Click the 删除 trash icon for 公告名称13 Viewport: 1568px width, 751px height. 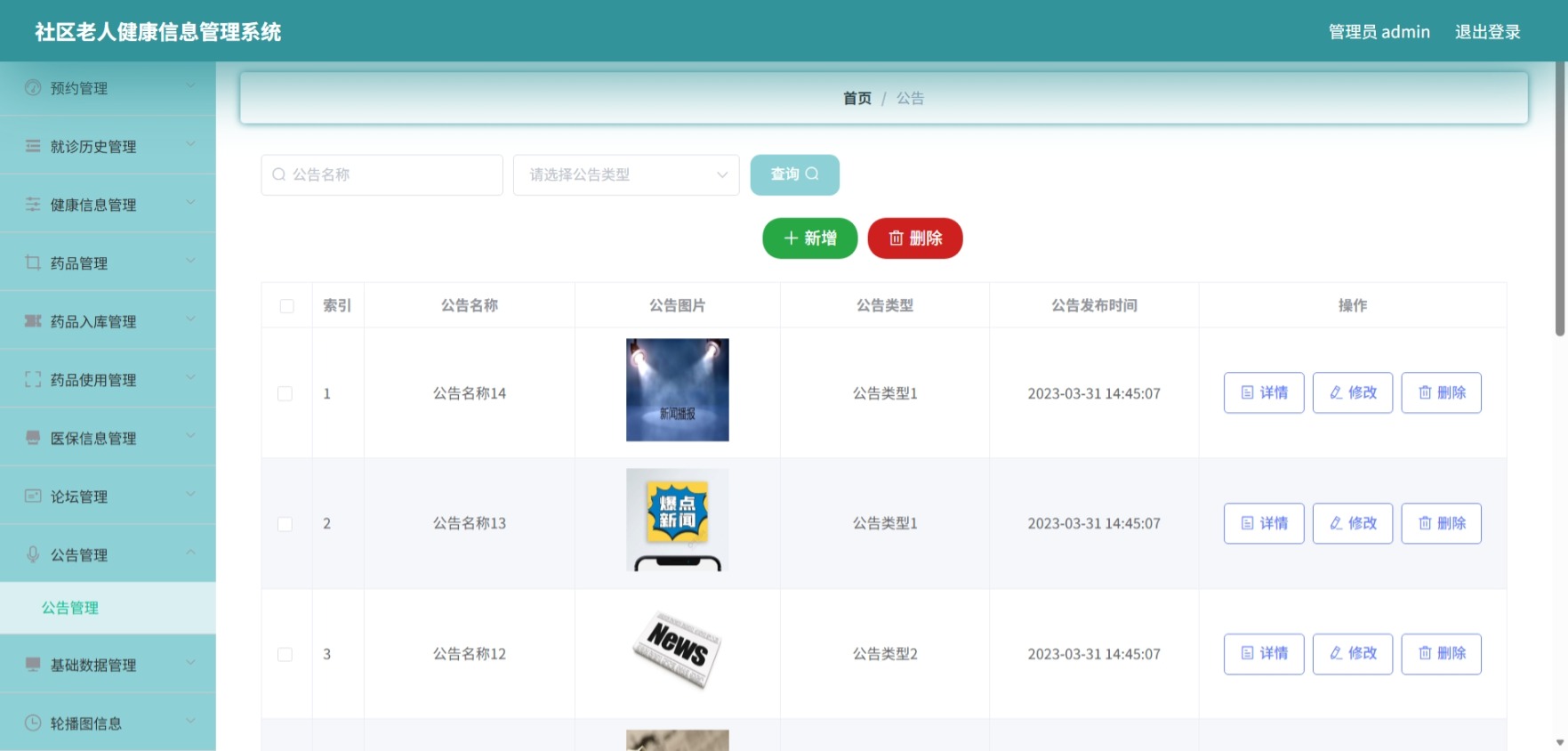pyautogui.click(x=1425, y=523)
